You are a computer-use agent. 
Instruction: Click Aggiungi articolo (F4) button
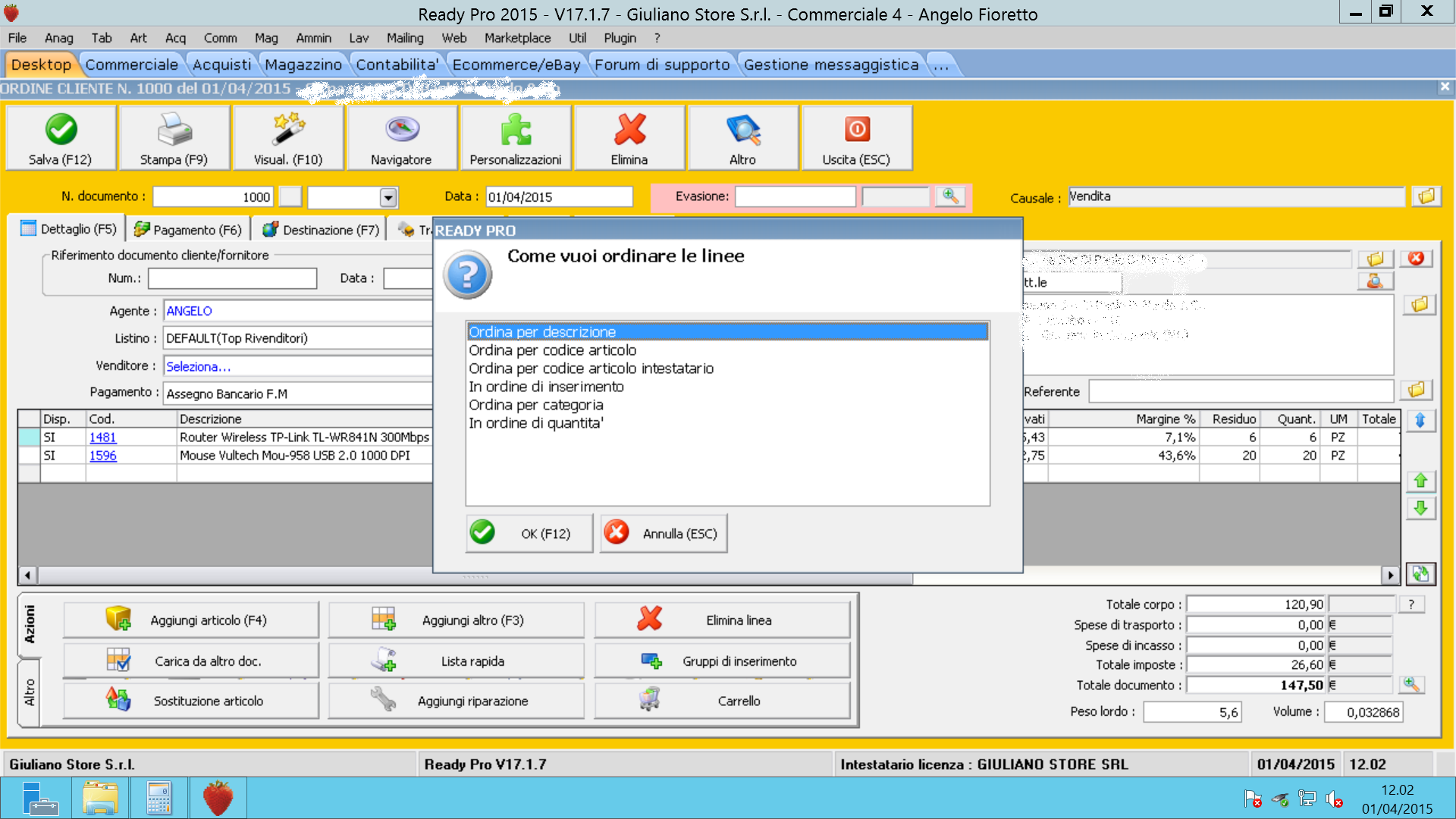tap(191, 620)
